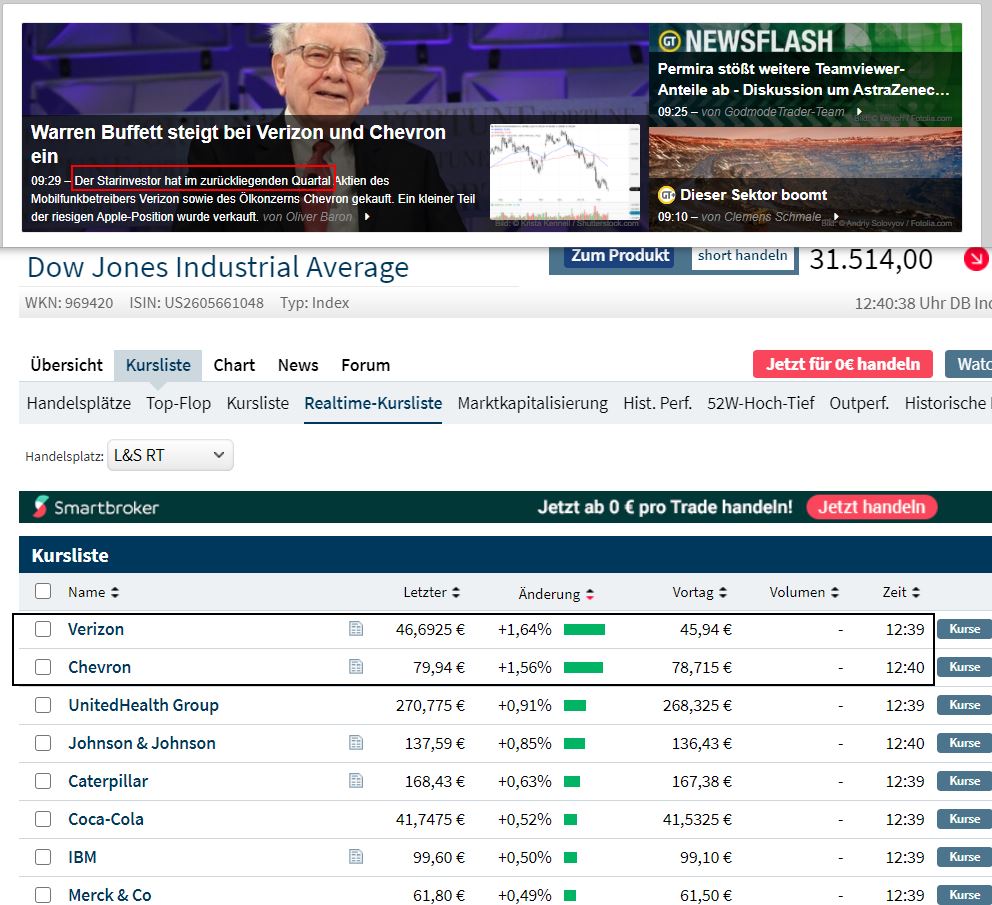This screenshot has height=905, width=992.
Task: Sort table by Volumen column arrows
Action: pos(834,592)
